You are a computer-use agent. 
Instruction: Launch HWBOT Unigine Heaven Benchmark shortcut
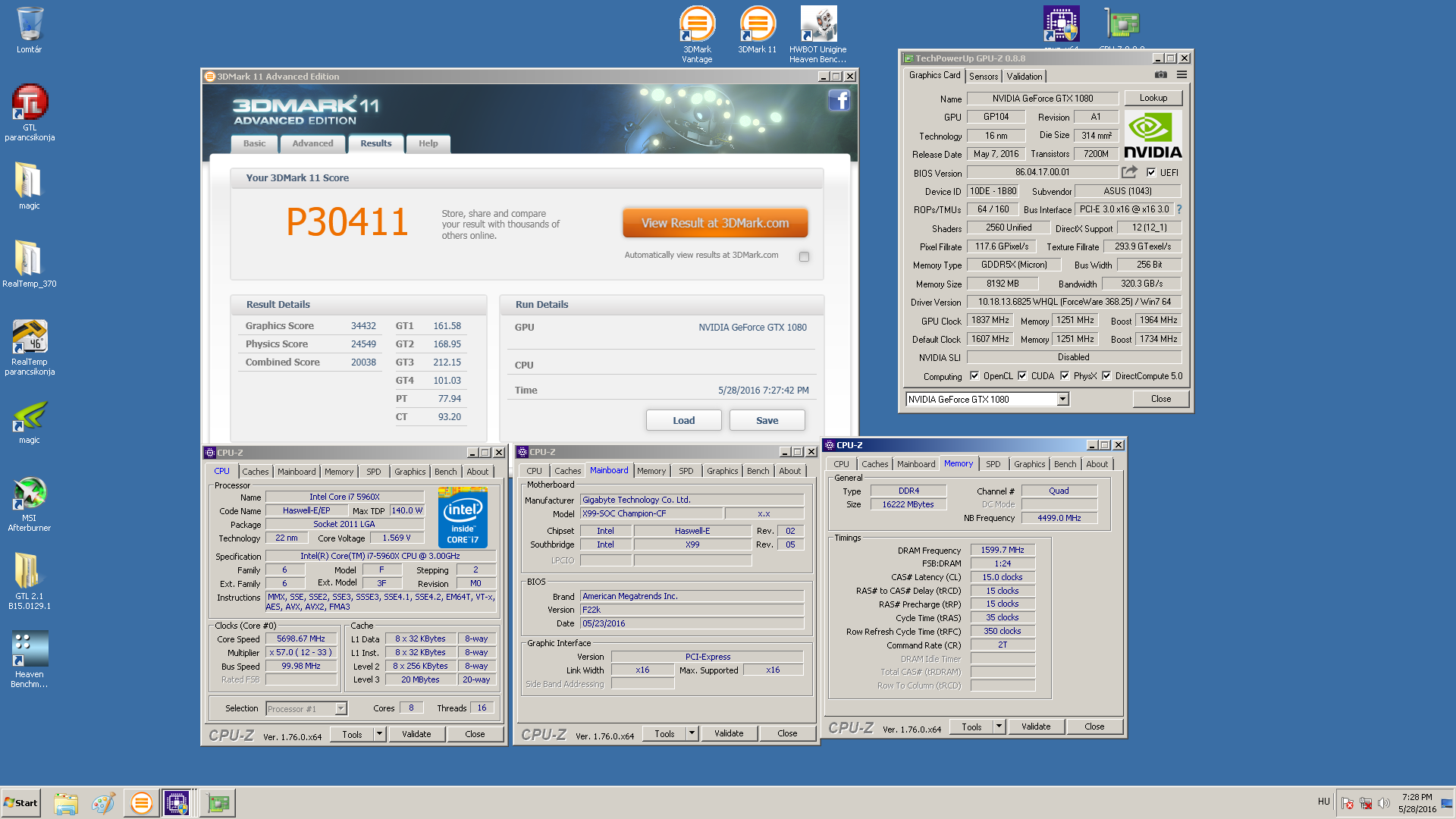click(x=817, y=34)
